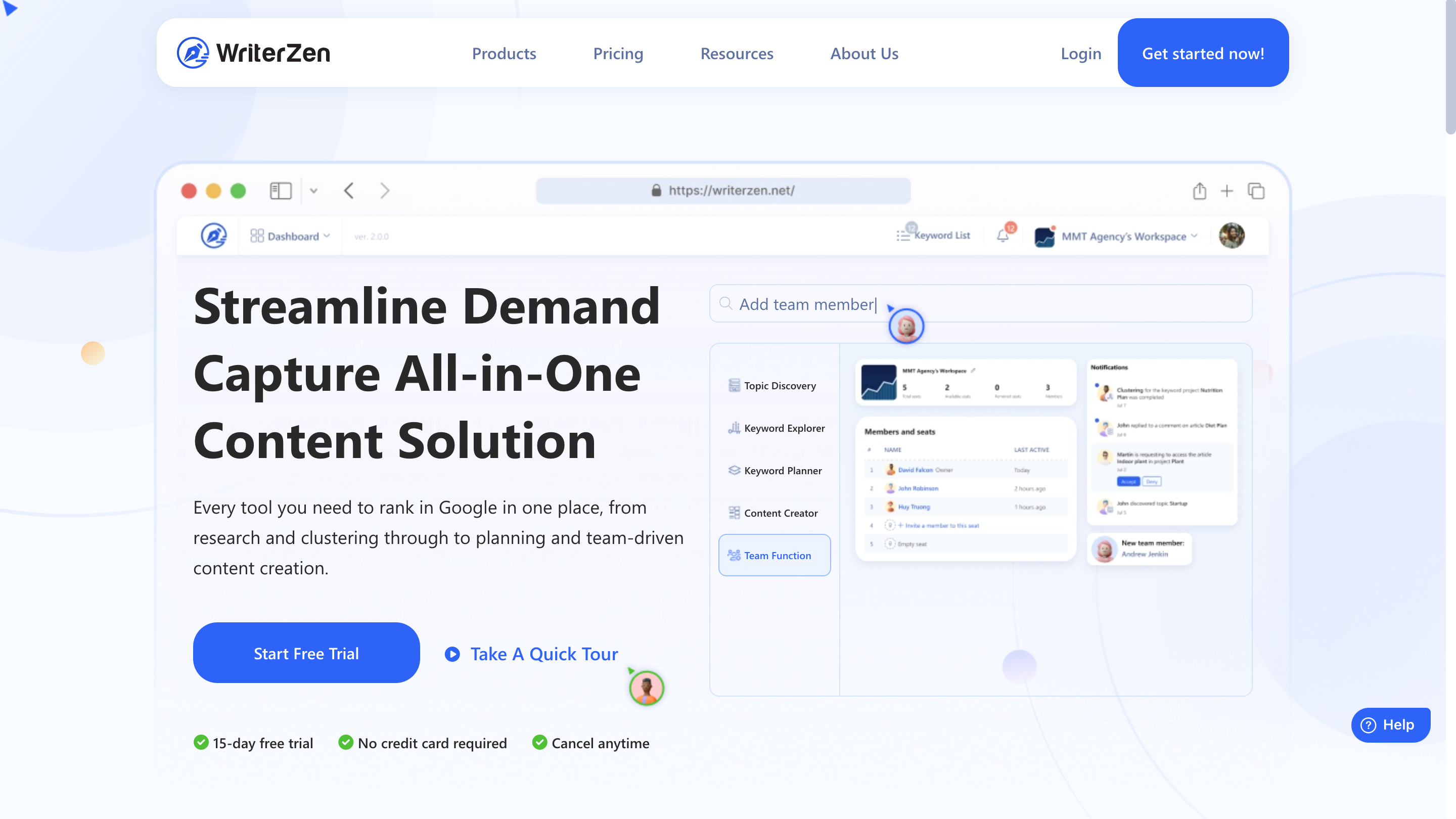Click the new tab plus icon
Image resolution: width=1456 pixels, height=819 pixels.
point(1226,191)
